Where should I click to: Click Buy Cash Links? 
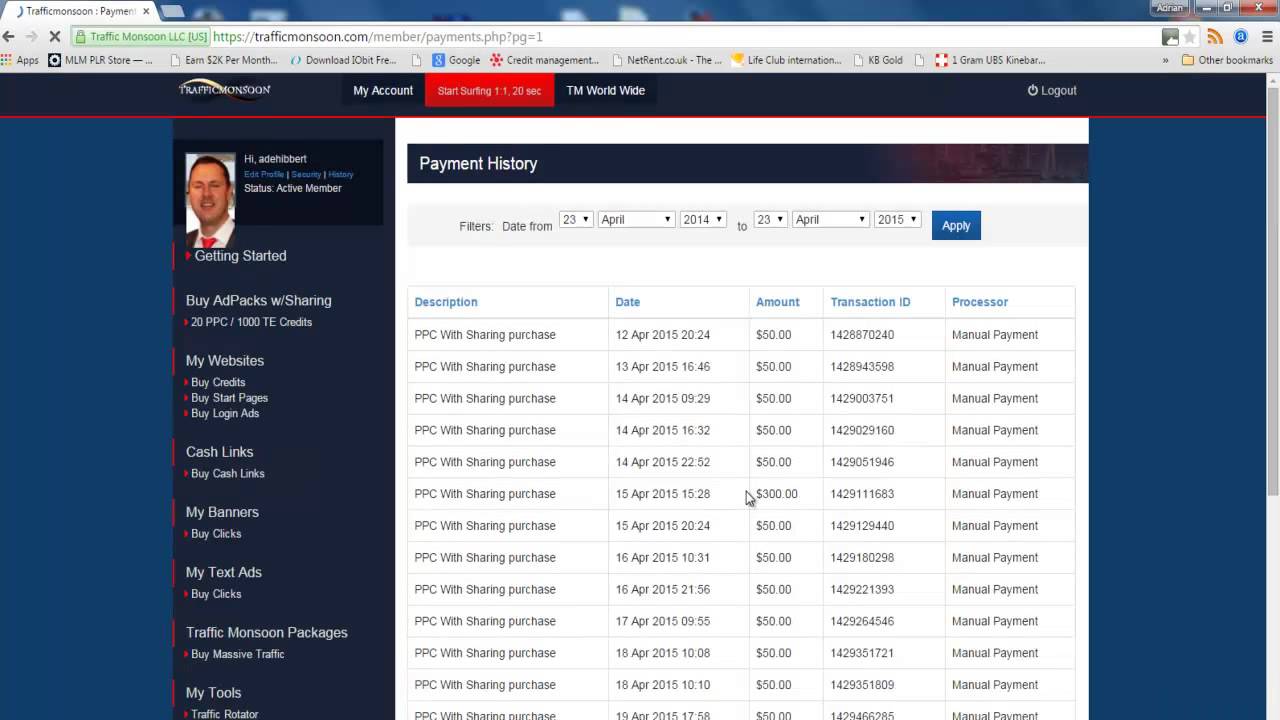tap(228, 474)
